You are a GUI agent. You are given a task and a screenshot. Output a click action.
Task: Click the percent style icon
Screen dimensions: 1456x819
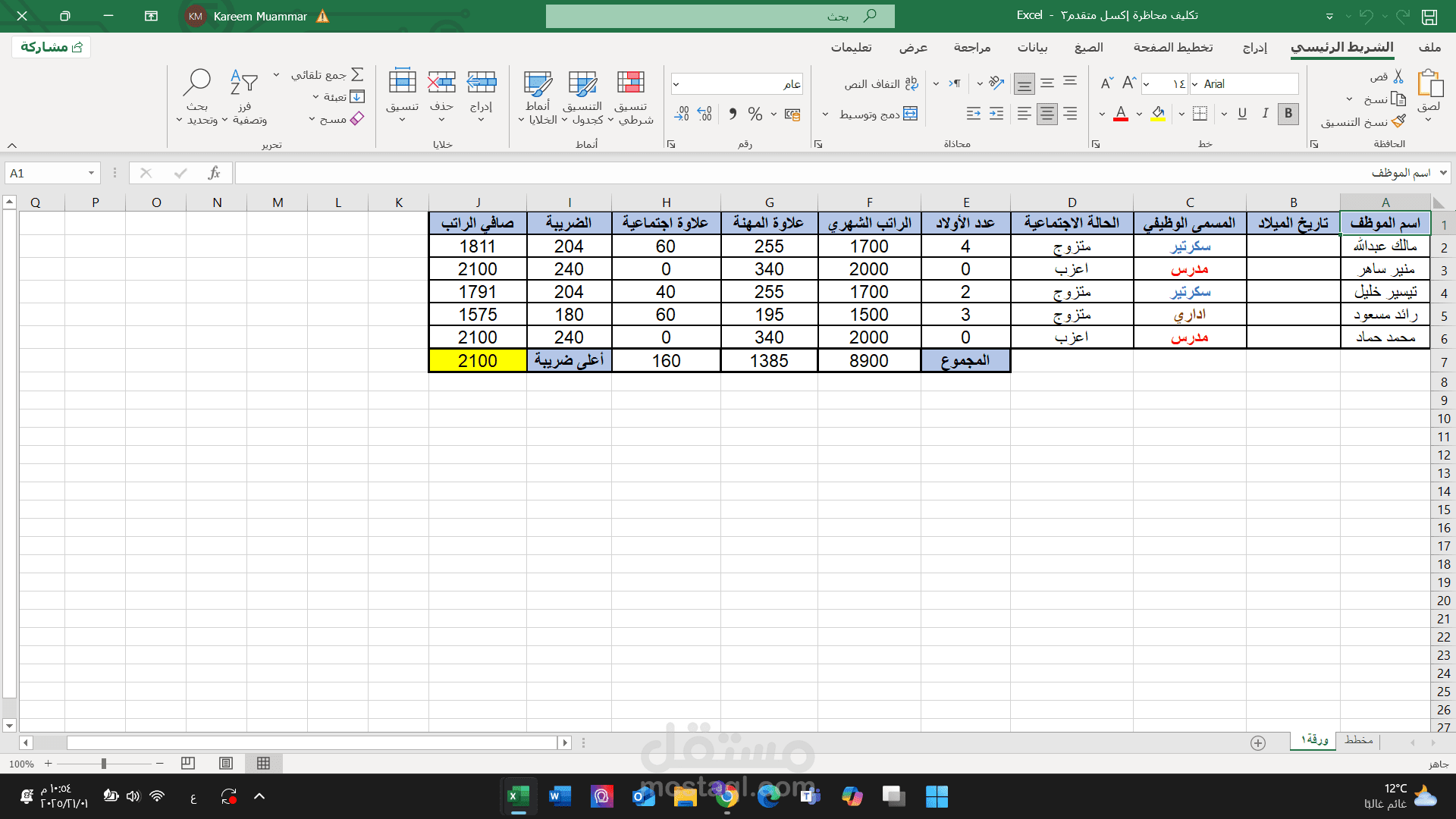(755, 114)
